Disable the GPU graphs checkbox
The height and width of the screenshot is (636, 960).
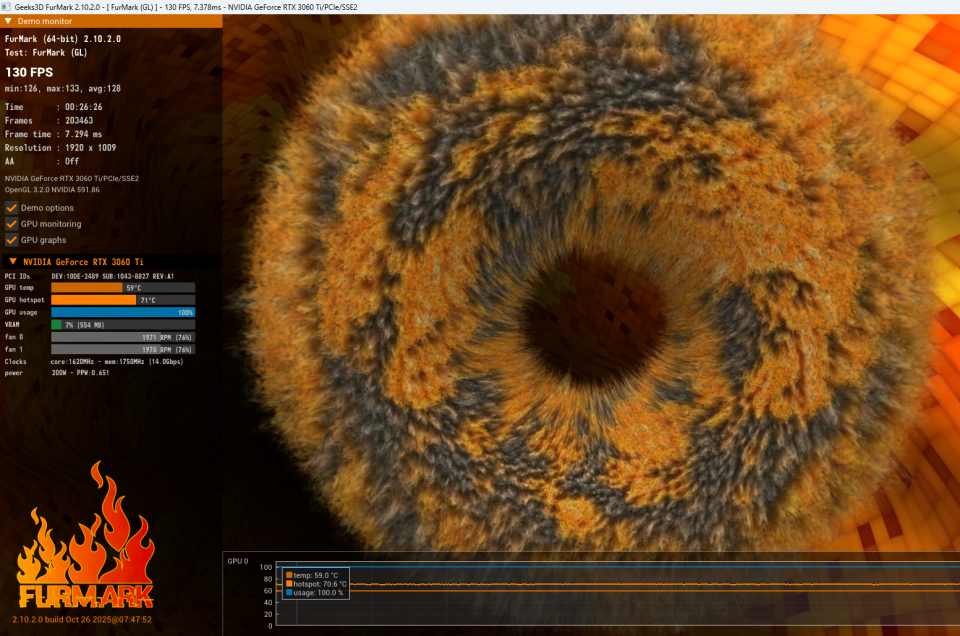tap(11, 240)
